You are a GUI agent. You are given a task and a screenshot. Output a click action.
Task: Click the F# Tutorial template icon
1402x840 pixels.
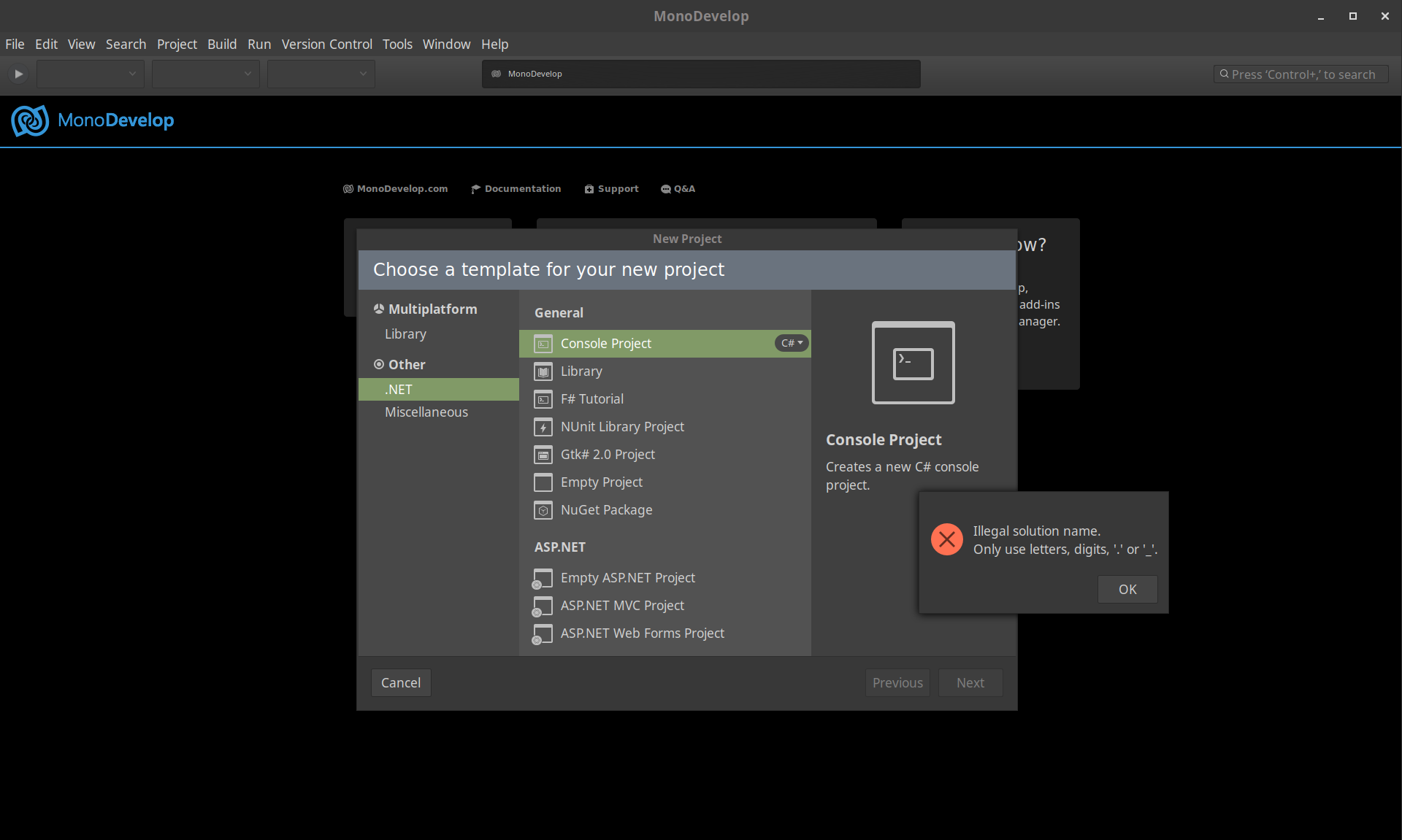coord(543,399)
